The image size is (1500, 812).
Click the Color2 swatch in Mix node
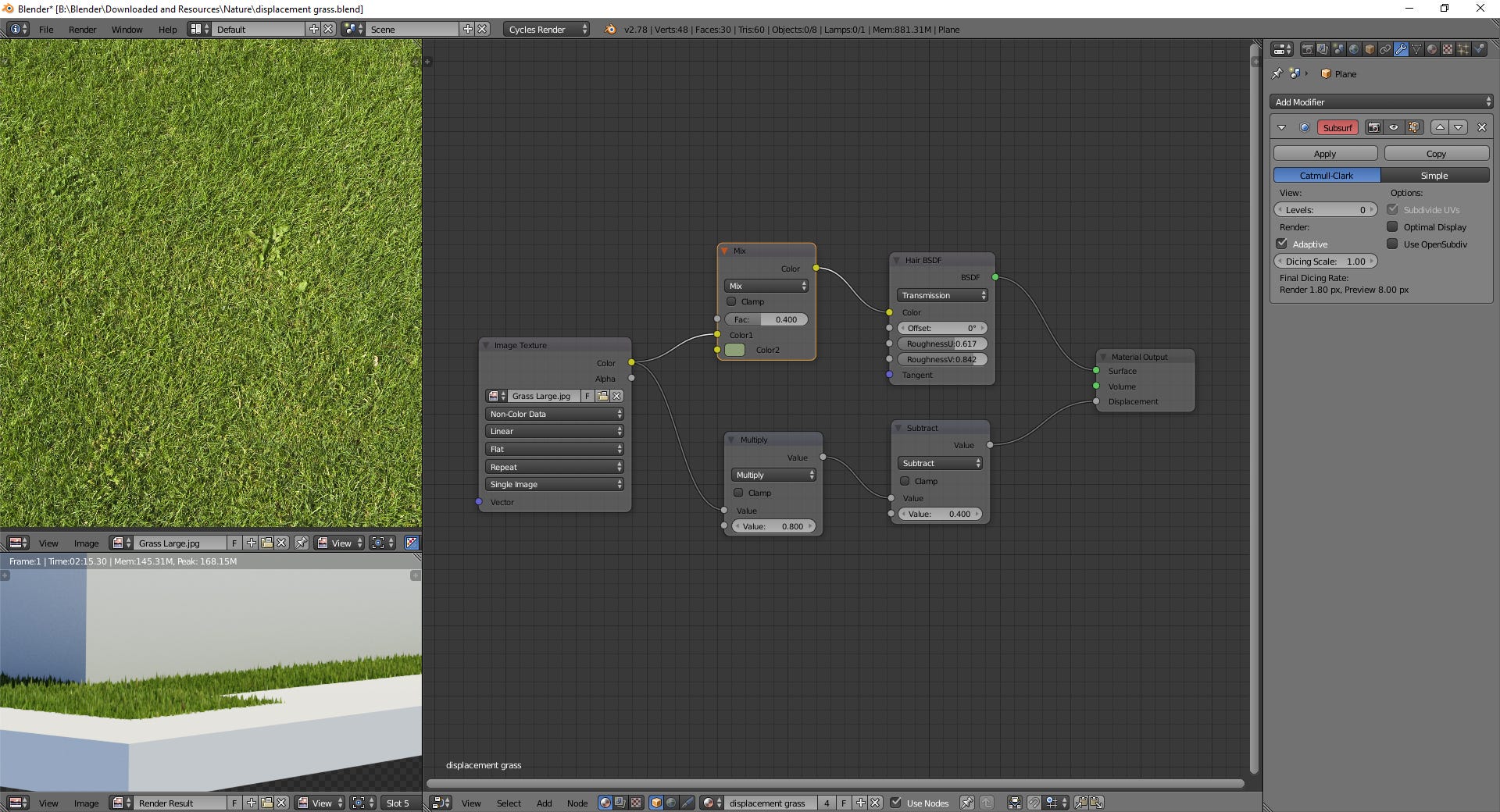(x=735, y=350)
